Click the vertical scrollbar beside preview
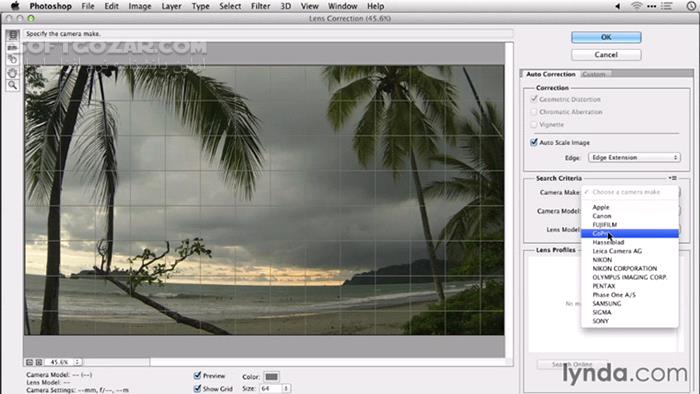 tap(509, 200)
